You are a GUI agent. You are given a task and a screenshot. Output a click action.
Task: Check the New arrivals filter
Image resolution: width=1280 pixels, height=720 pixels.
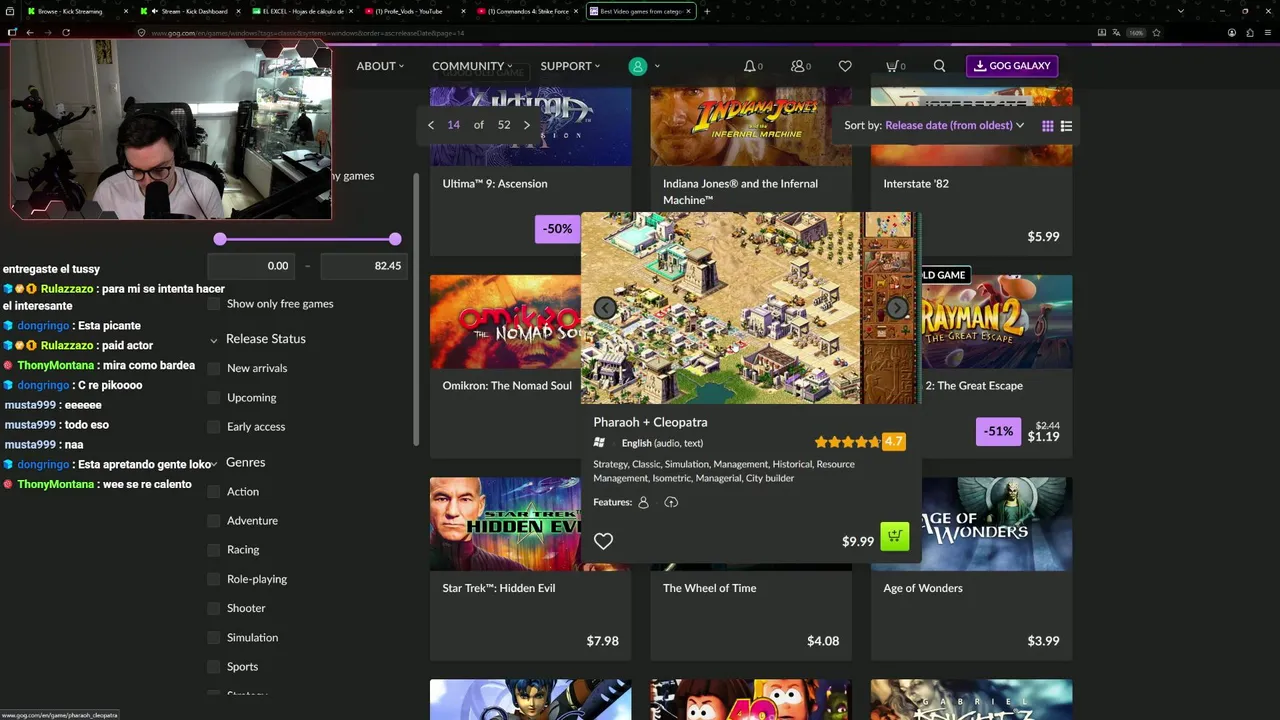coord(214,368)
